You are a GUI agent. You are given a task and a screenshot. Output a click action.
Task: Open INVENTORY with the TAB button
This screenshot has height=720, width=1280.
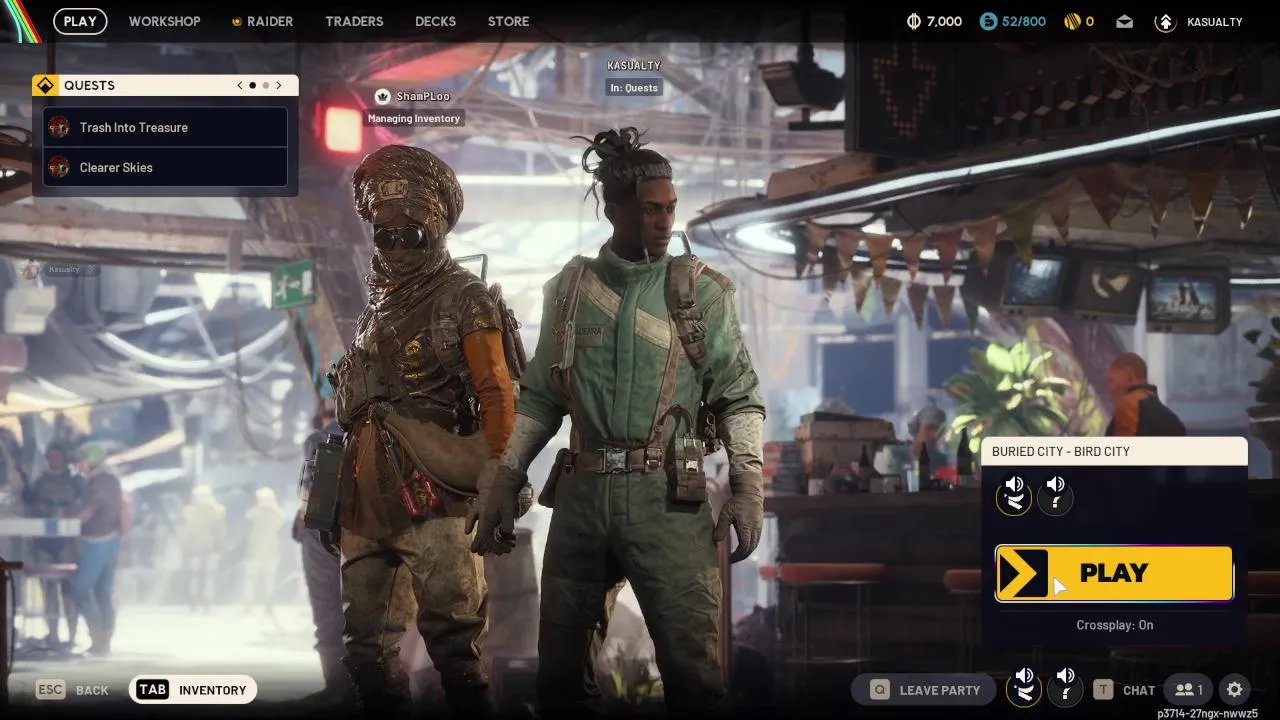click(x=193, y=690)
